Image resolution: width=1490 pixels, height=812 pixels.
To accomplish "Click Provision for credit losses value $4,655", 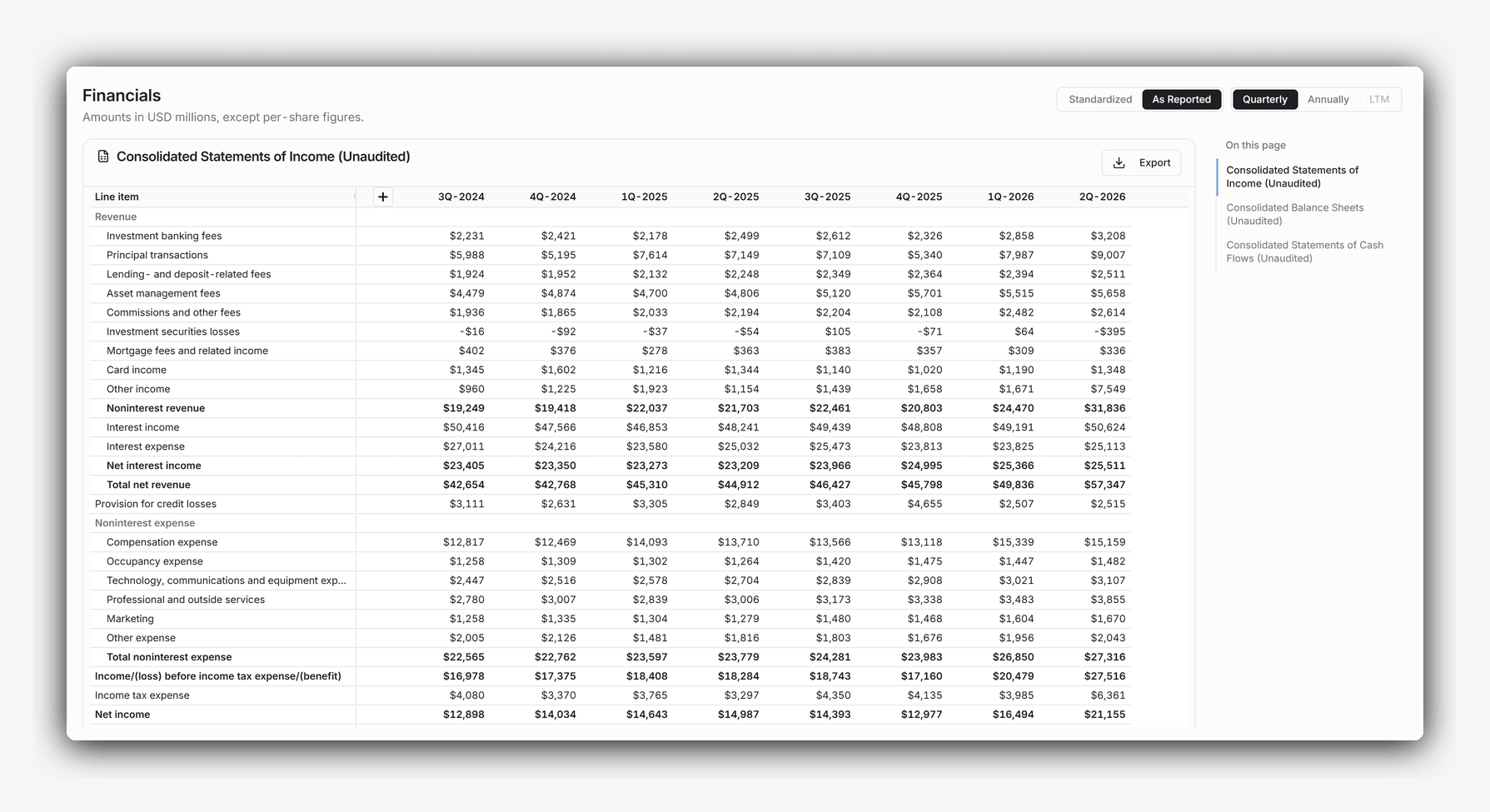I will (x=924, y=504).
